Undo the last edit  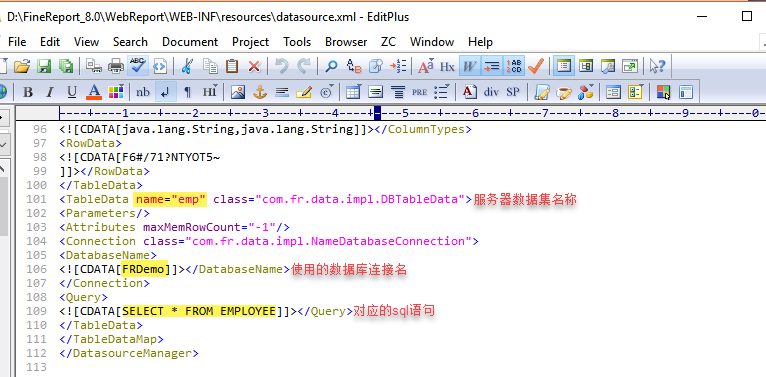[281, 66]
